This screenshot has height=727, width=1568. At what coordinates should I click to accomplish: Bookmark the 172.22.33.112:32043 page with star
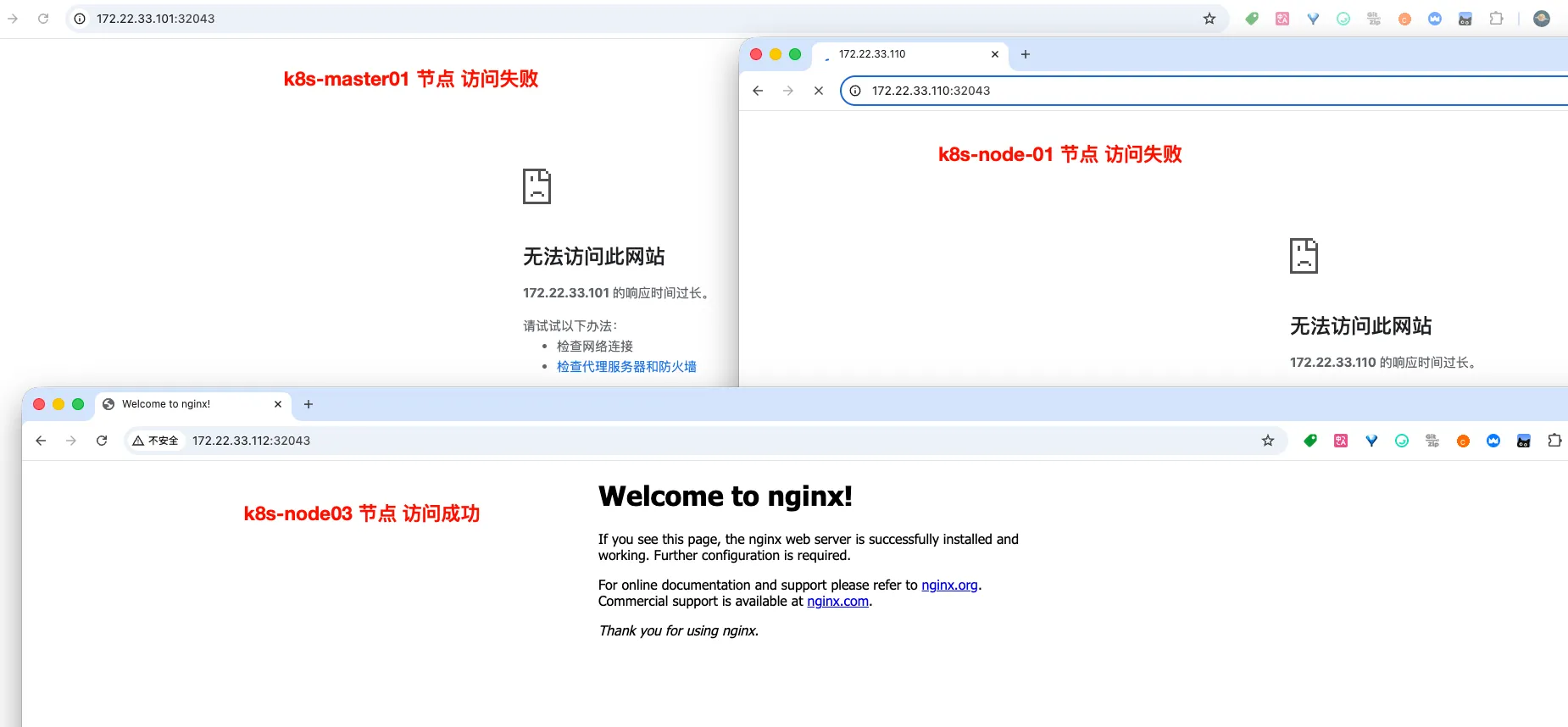(1268, 441)
